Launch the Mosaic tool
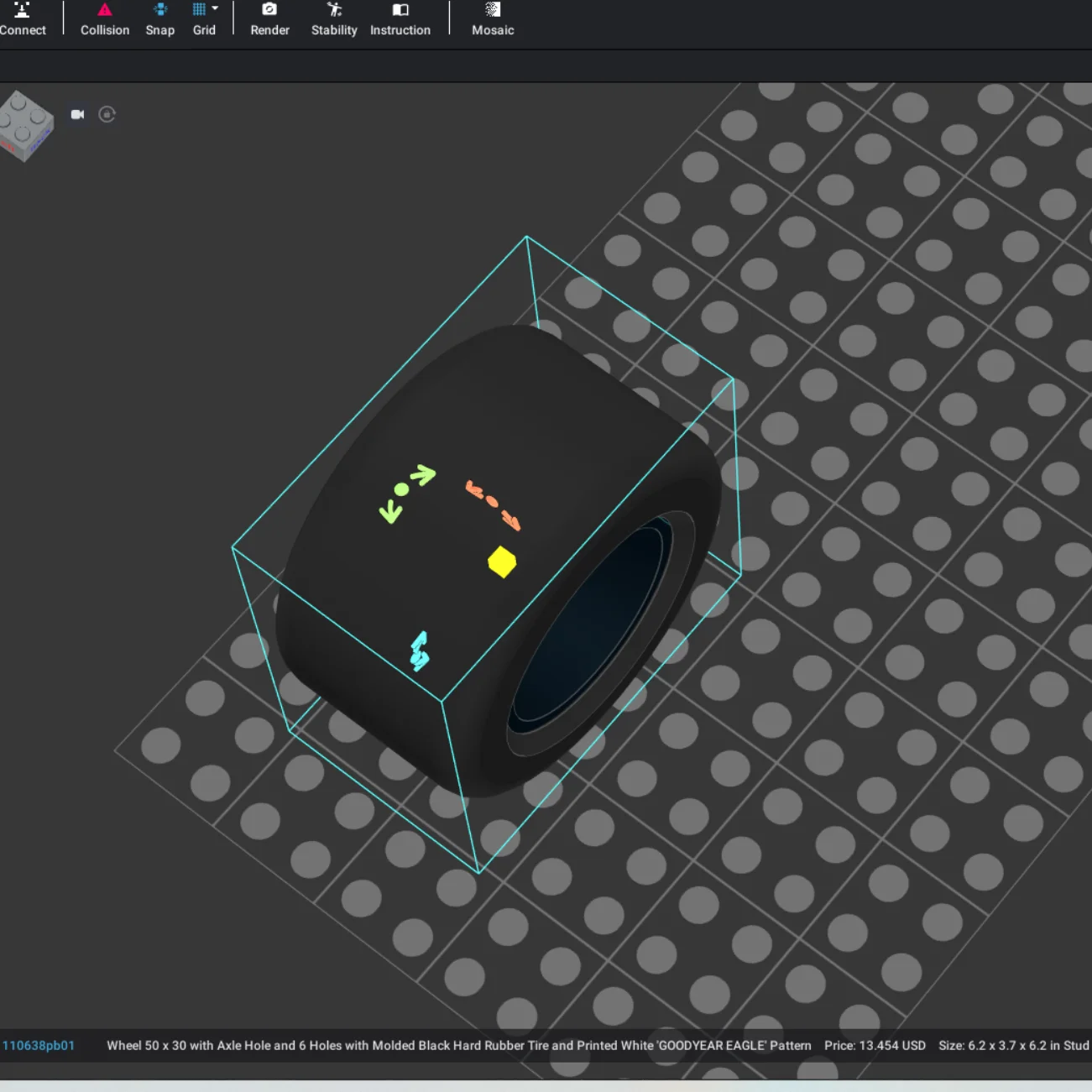 pyautogui.click(x=493, y=18)
